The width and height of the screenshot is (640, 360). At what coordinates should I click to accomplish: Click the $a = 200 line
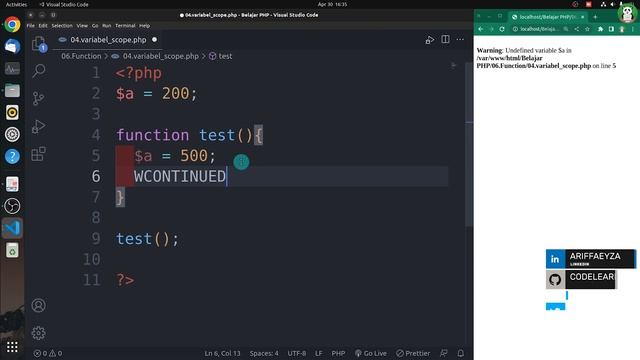(x=156, y=93)
